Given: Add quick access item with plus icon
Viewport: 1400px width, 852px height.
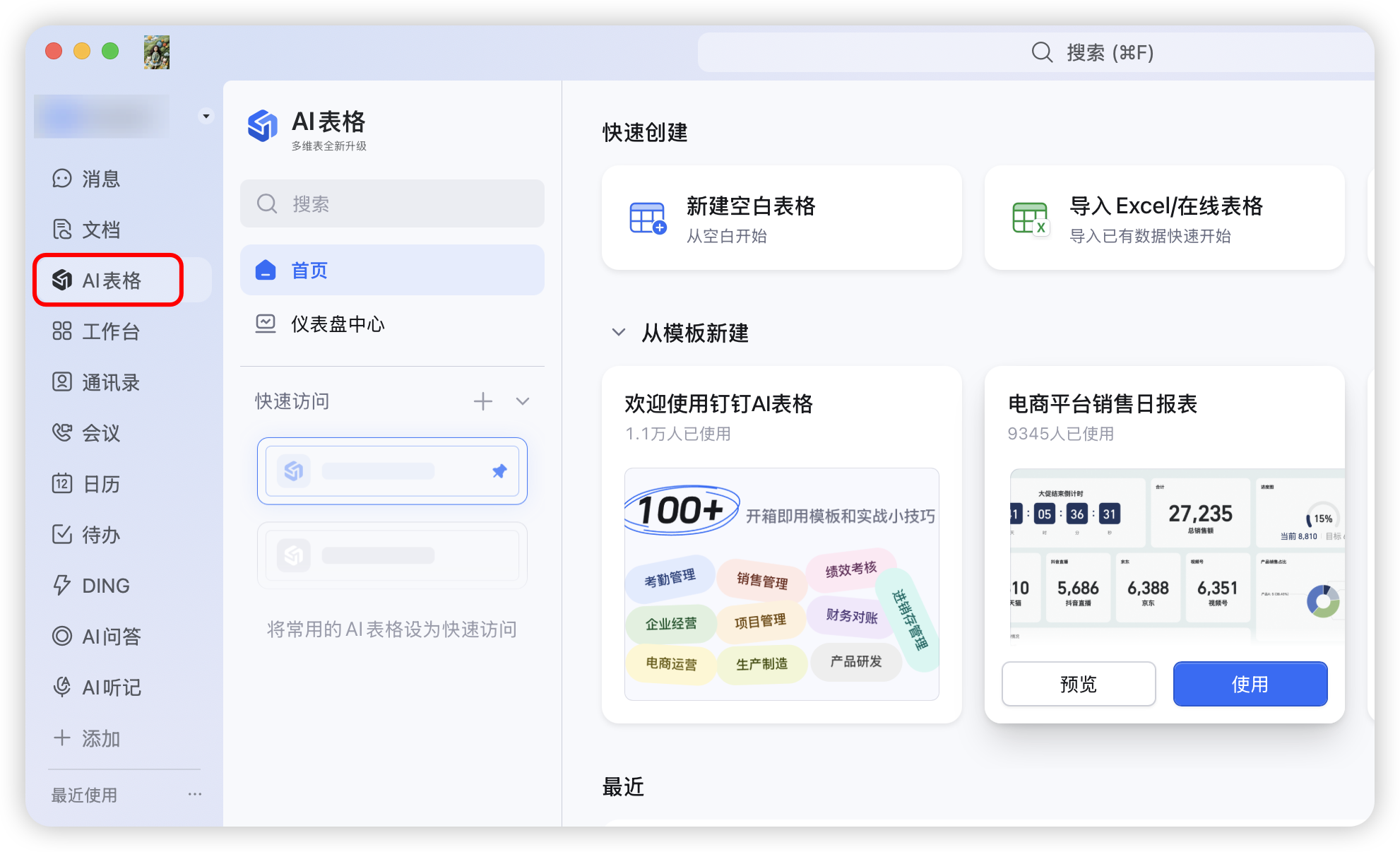Looking at the screenshot, I should pos(483,401).
